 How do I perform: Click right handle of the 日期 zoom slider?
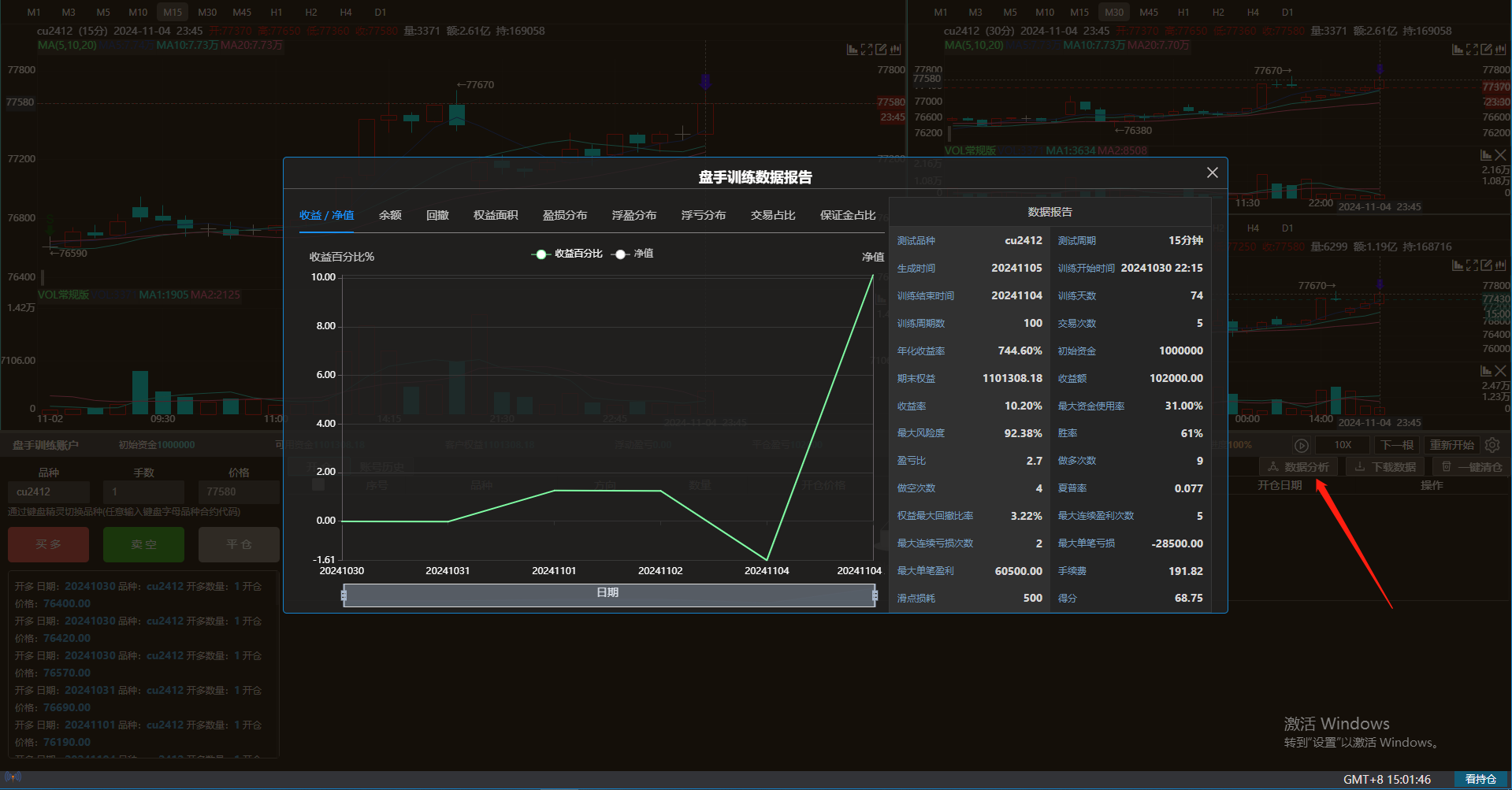[x=875, y=595]
